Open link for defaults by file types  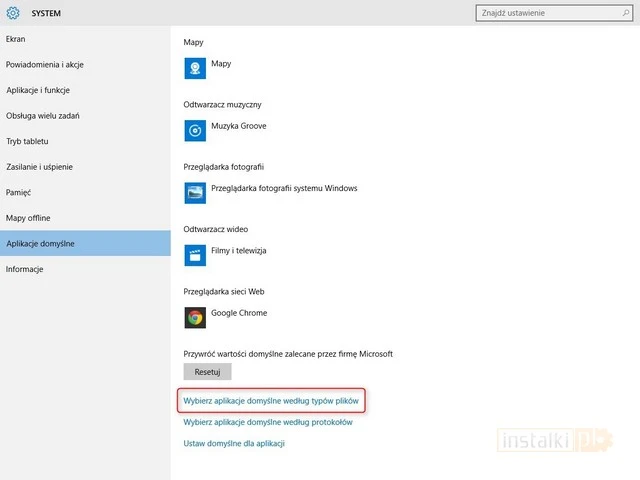270,401
